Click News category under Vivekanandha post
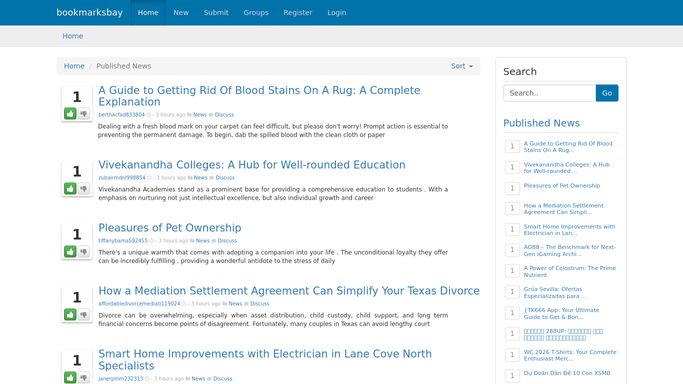The width and height of the screenshot is (683, 384). (200, 178)
